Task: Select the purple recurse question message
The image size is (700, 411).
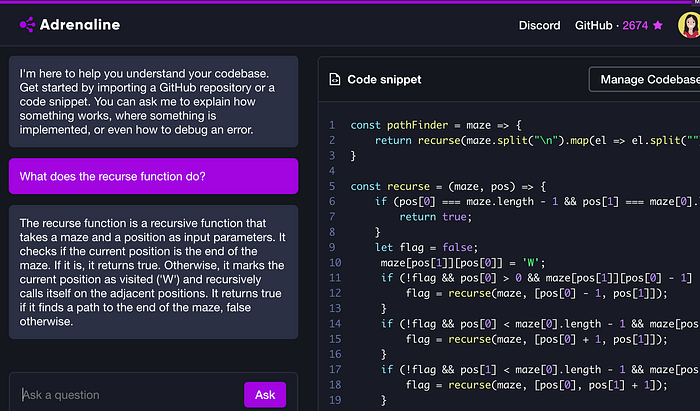Action: (153, 177)
